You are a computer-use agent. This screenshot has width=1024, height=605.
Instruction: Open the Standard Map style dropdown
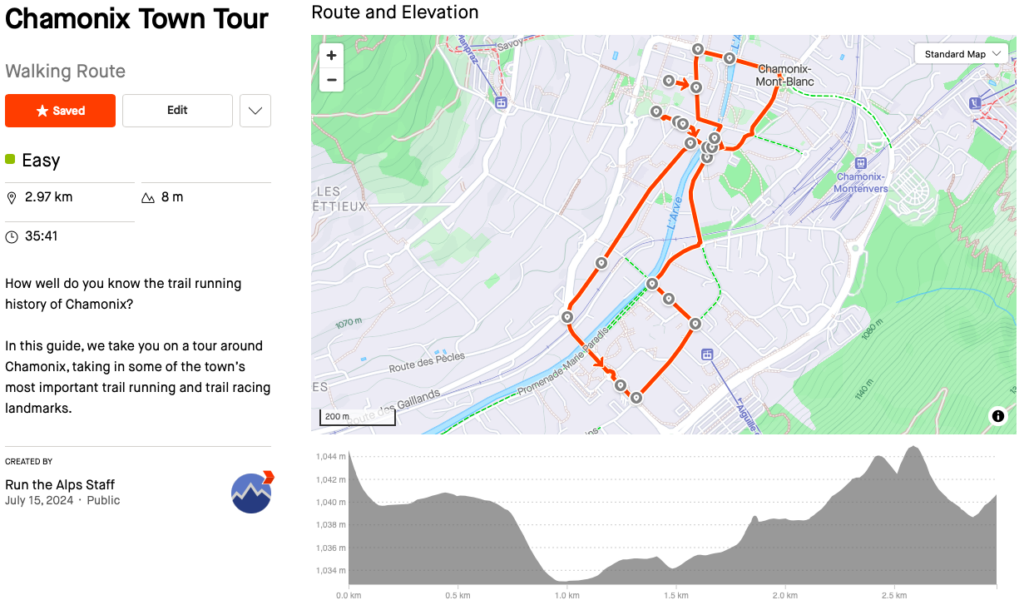tap(961, 54)
